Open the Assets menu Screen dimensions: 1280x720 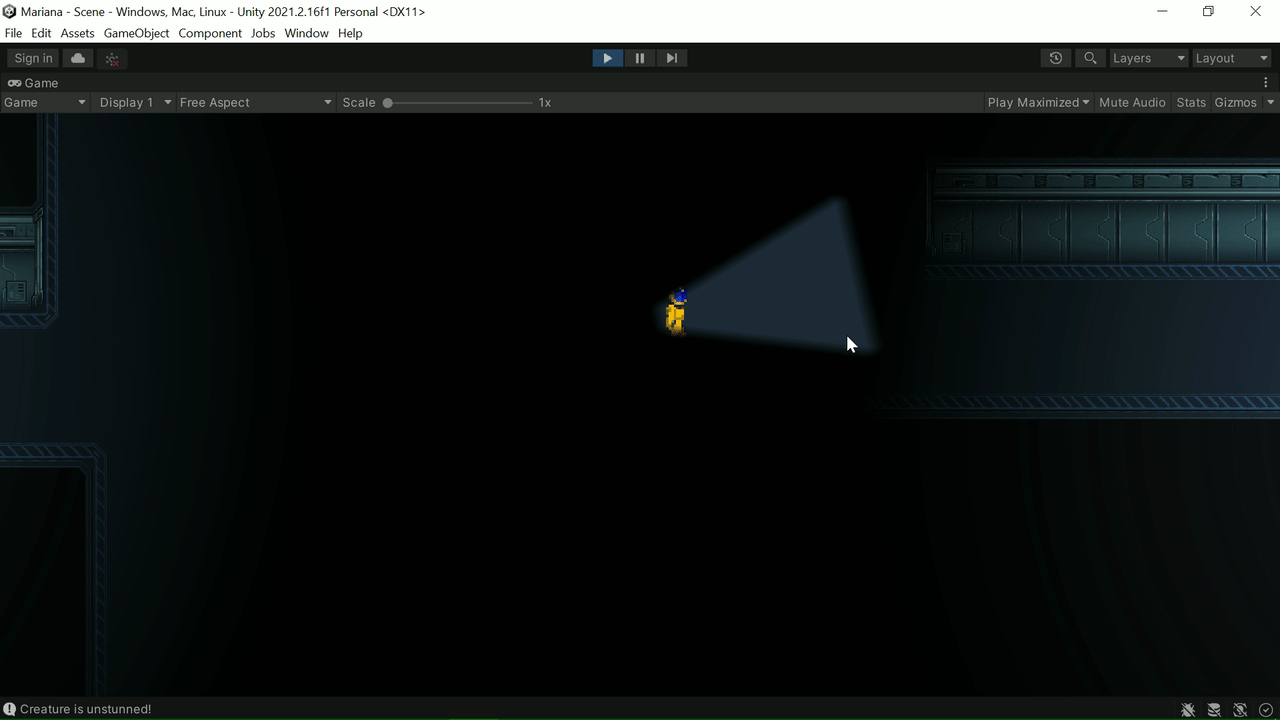77,33
